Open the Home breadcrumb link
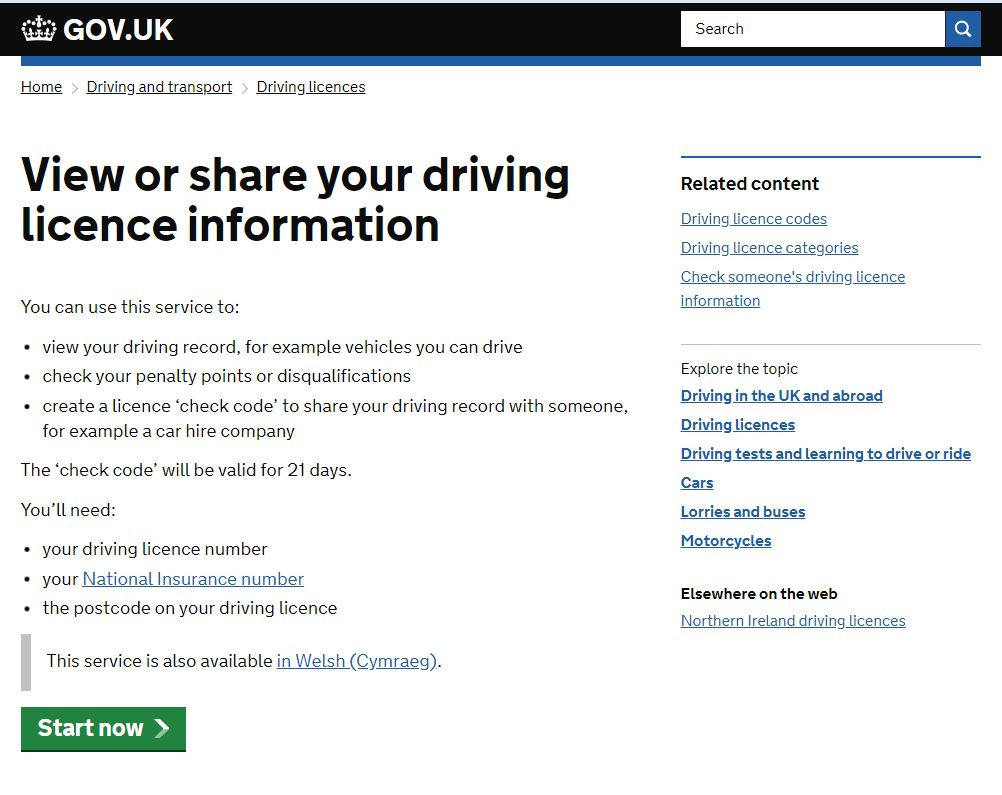Image resolution: width=1002 pixels, height=795 pixels. pos(41,87)
